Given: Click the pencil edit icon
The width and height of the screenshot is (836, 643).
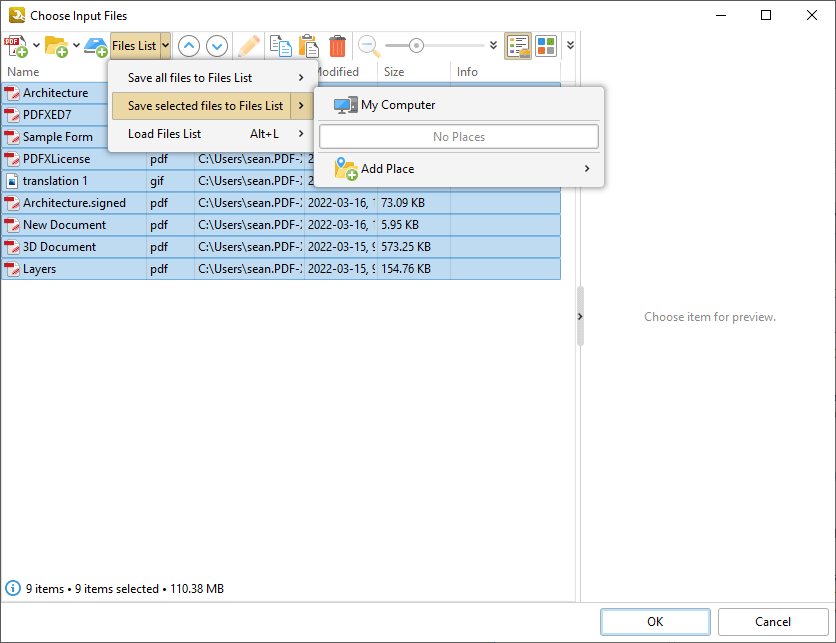Looking at the screenshot, I should coord(249,46).
